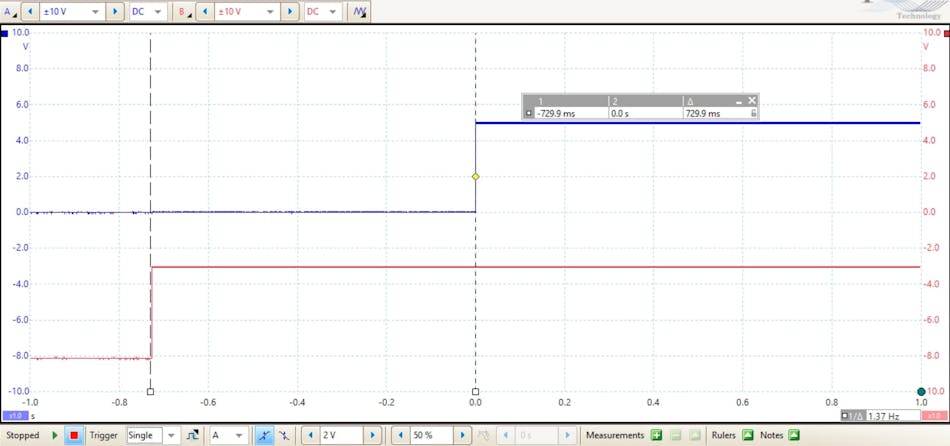The width and height of the screenshot is (950, 446).
Task: Select the falling edge trigger icon
Action: tap(283, 435)
